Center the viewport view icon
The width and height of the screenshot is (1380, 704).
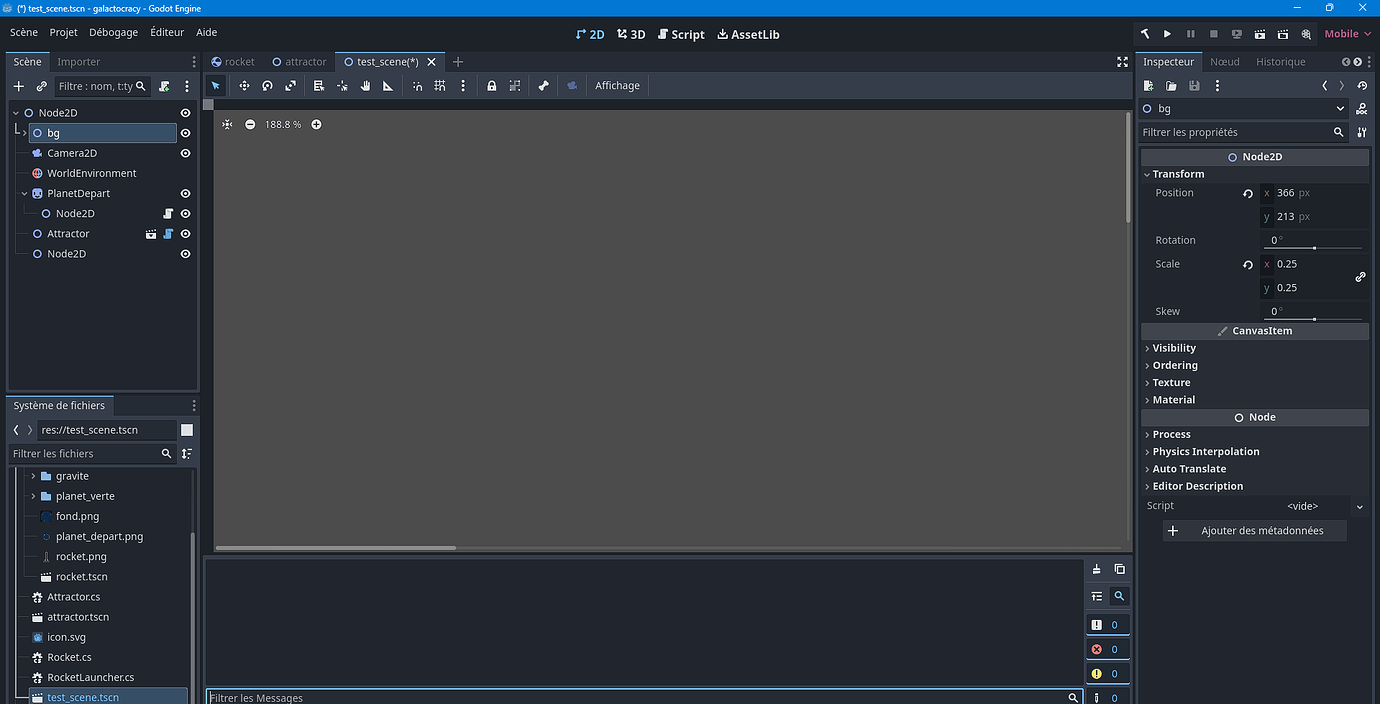[x=227, y=124]
